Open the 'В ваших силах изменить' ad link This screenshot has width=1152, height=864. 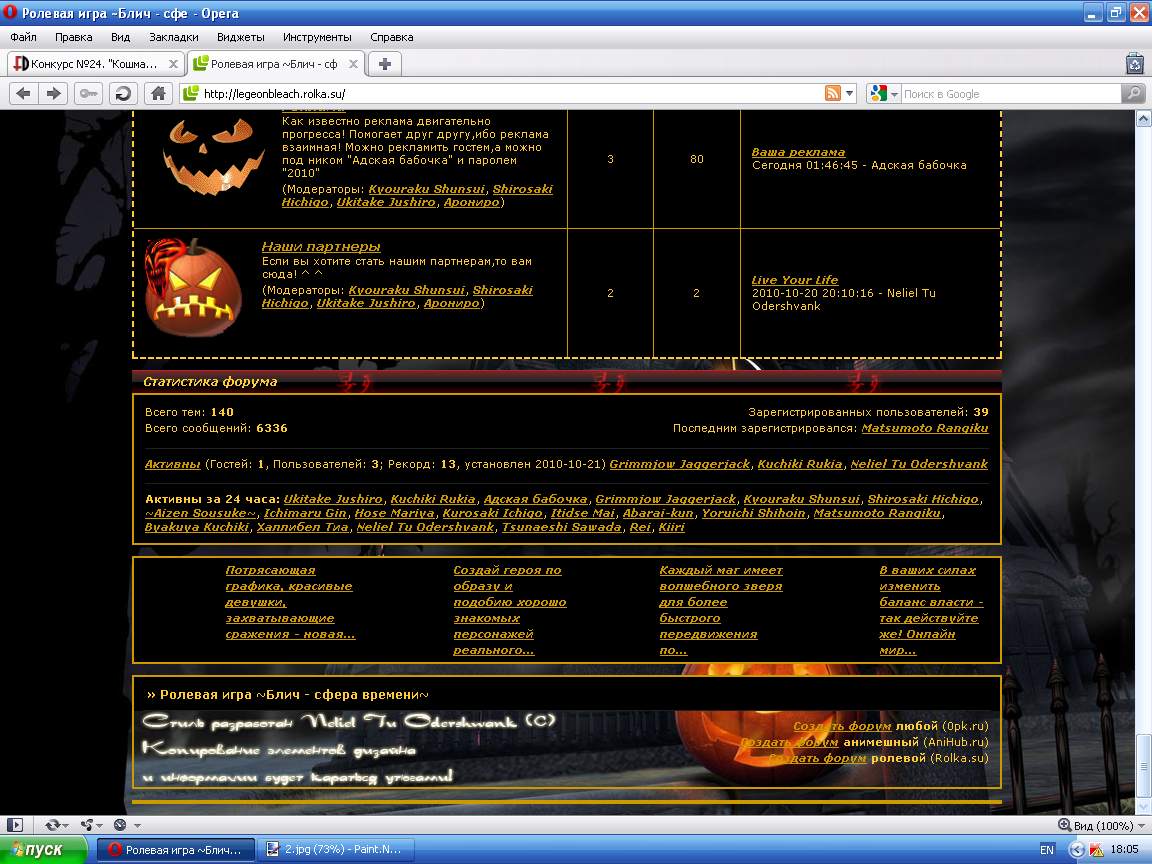click(931, 610)
